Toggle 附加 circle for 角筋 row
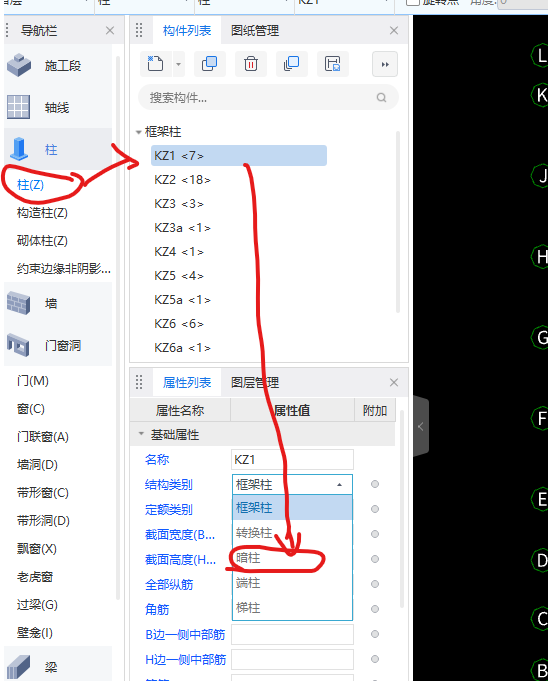548x681 pixels. click(375, 609)
